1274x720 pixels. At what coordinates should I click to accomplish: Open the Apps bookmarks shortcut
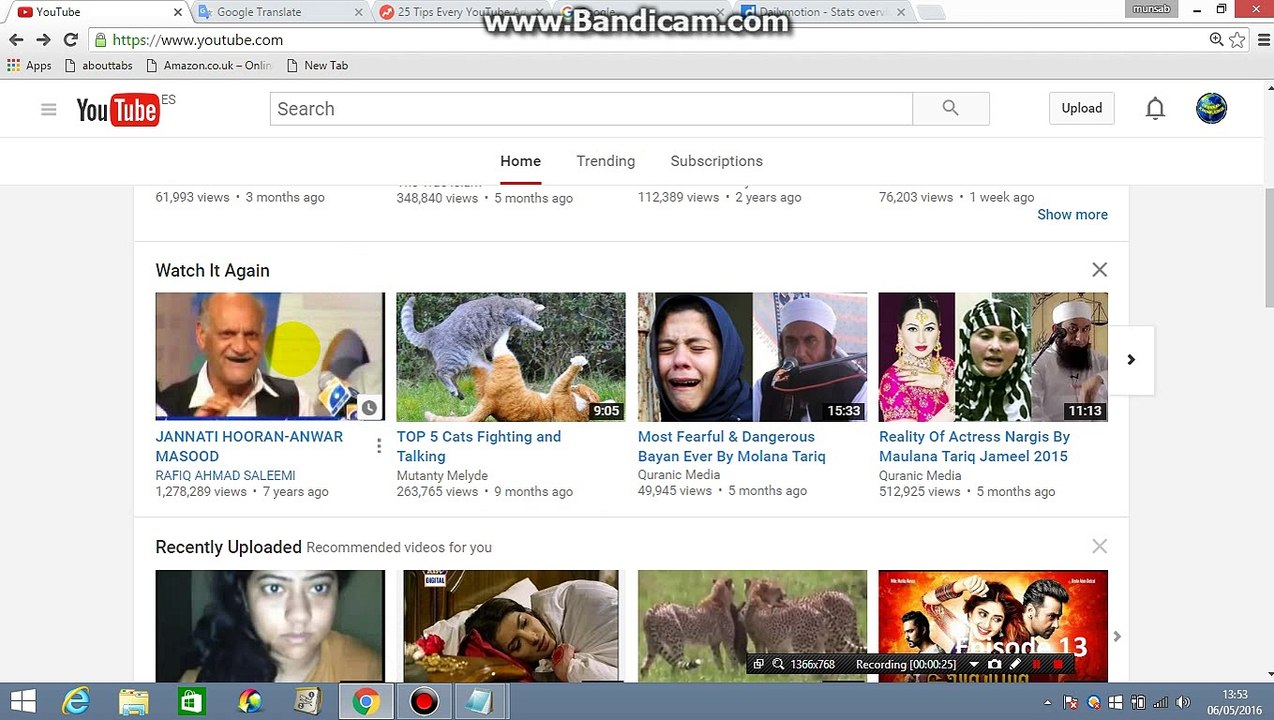coord(29,65)
